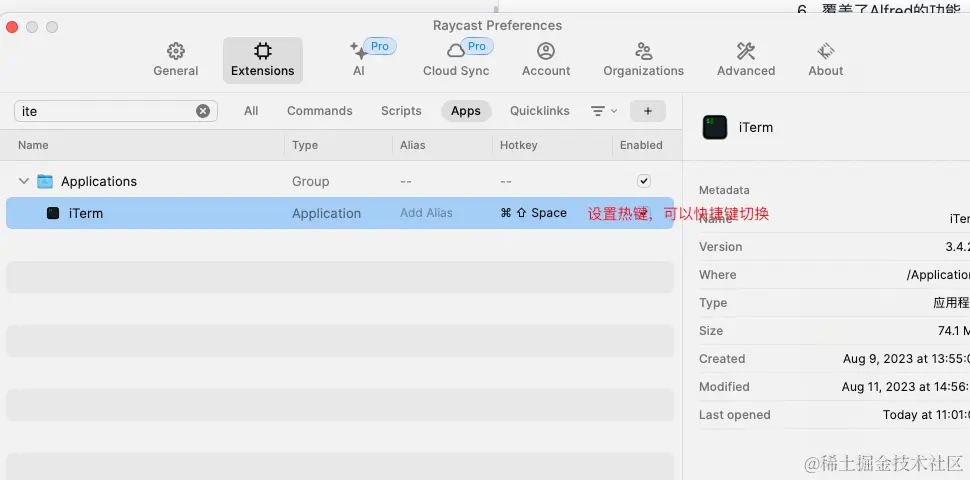Screen dimensions: 970x480
Task: Click the Version label in metadata
Action: tap(721, 247)
